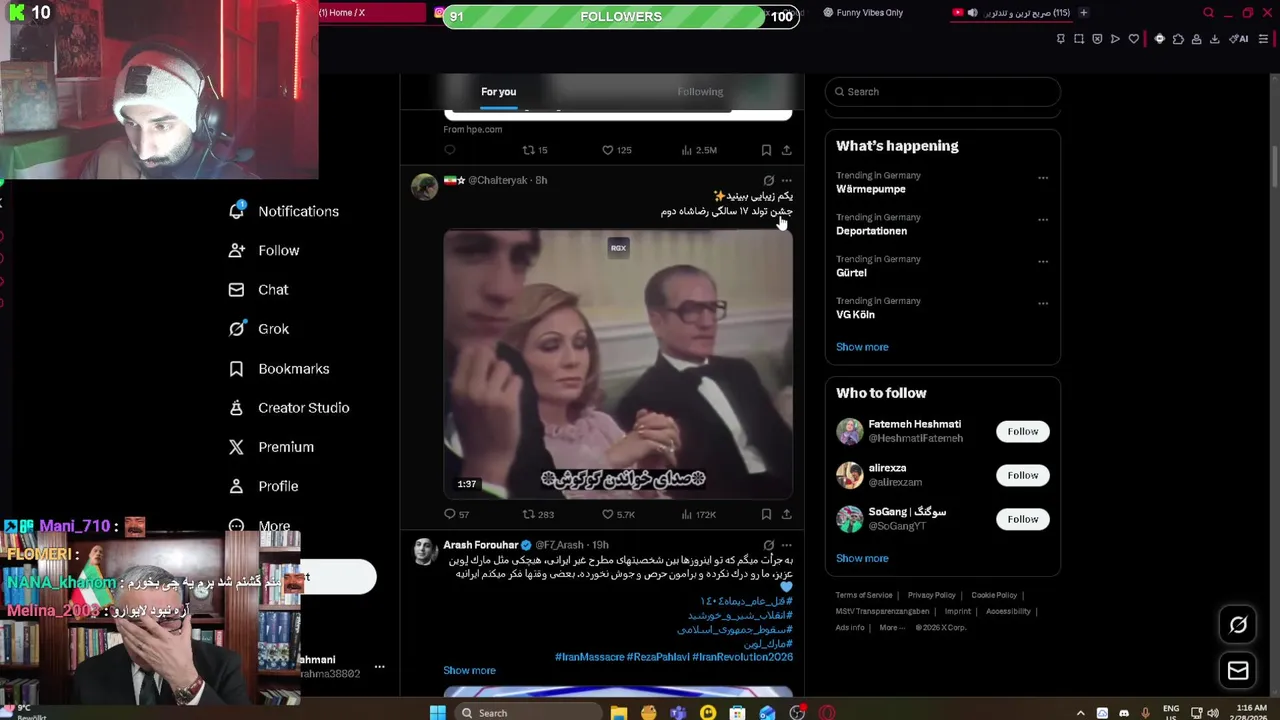Image resolution: width=1280 pixels, height=720 pixels.
Task: Click the X search input field
Action: click(x=943, y=92)
